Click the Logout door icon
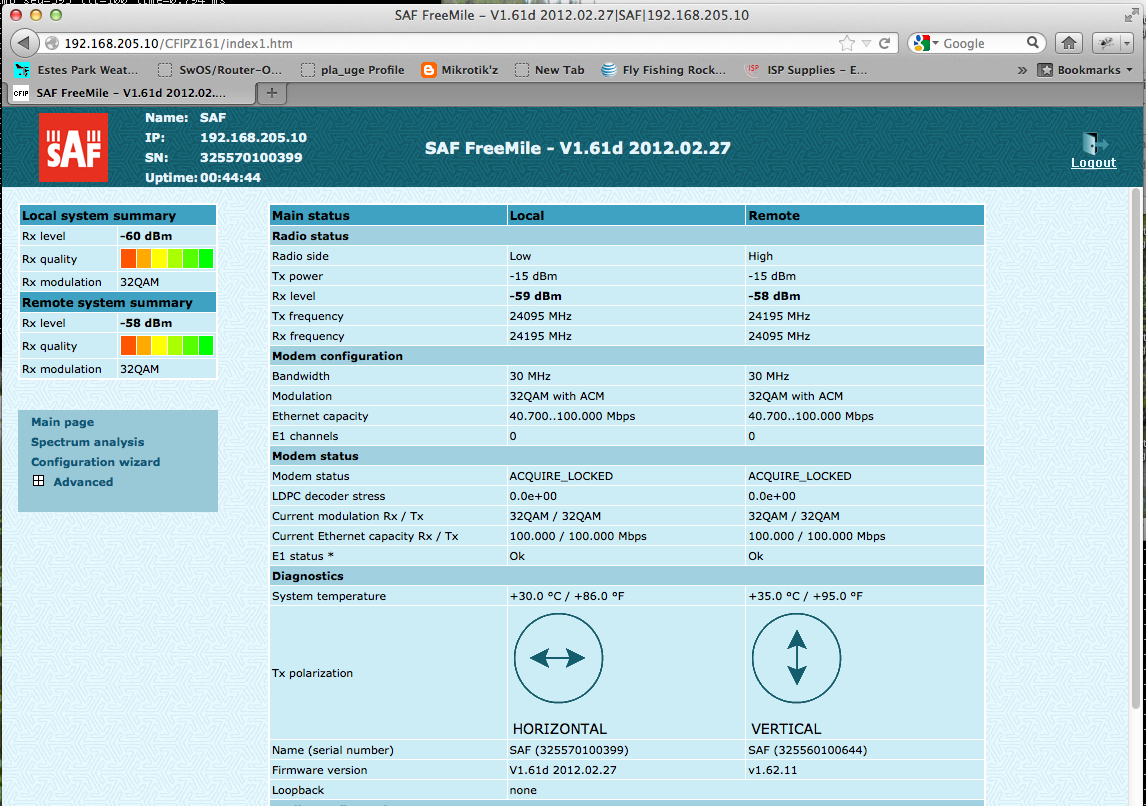This screenshot has width=1146, height=806. click(x=1094, y=143)
